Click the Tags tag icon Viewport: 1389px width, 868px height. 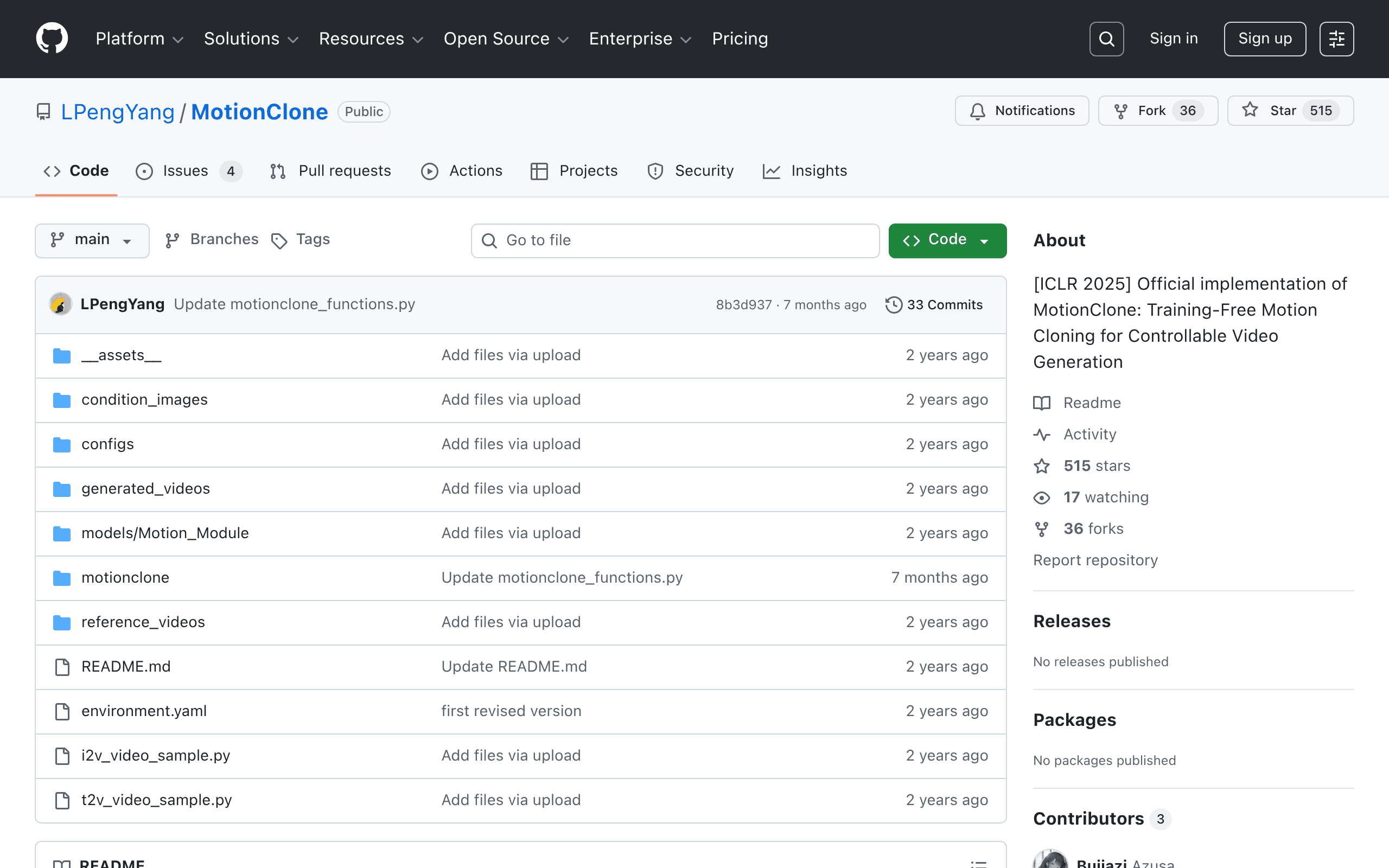(279, 240)
